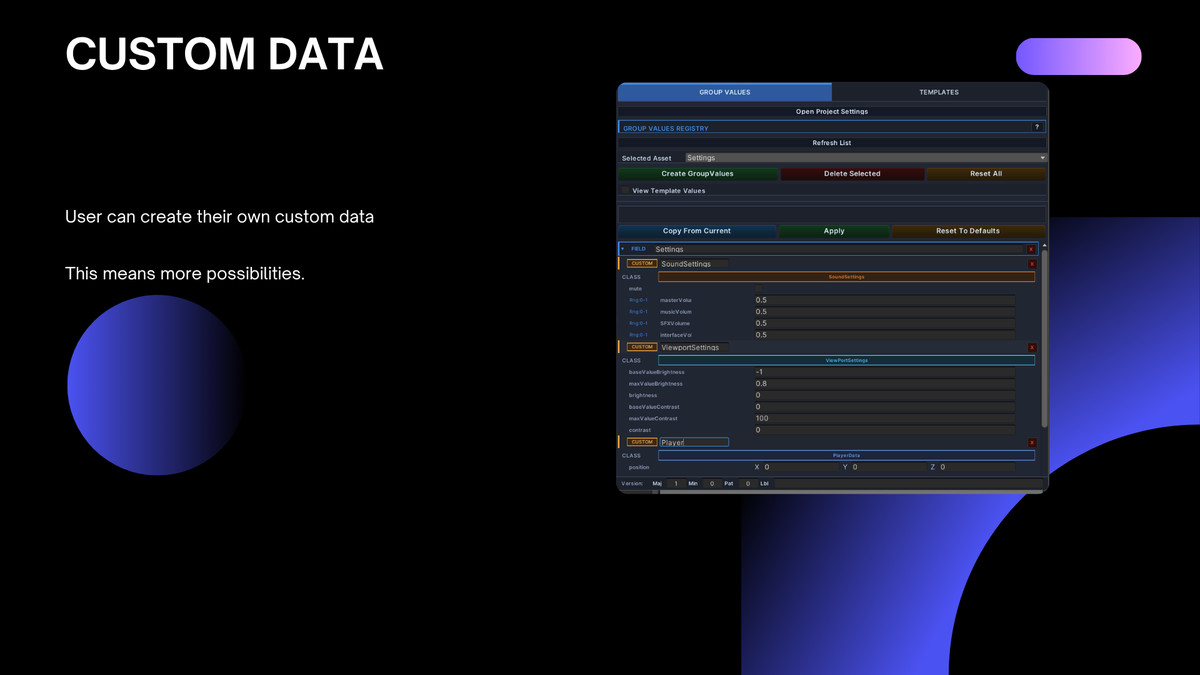The image size is (1200, 675).
Task: Click the vertical scrollbar of the field list
Action: (x=1044, y=338)
